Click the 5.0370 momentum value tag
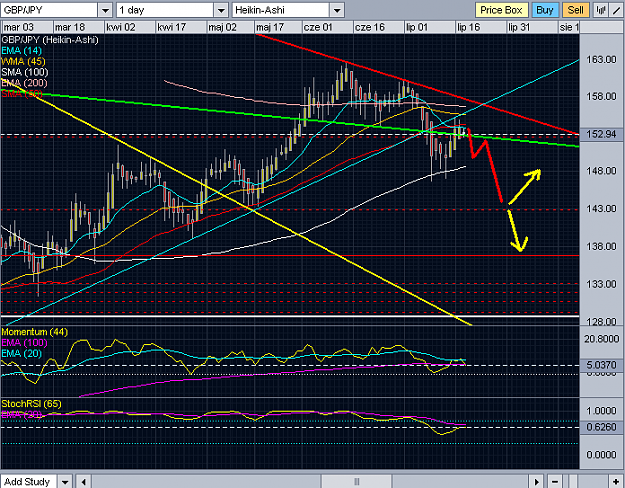 (601, 365)
